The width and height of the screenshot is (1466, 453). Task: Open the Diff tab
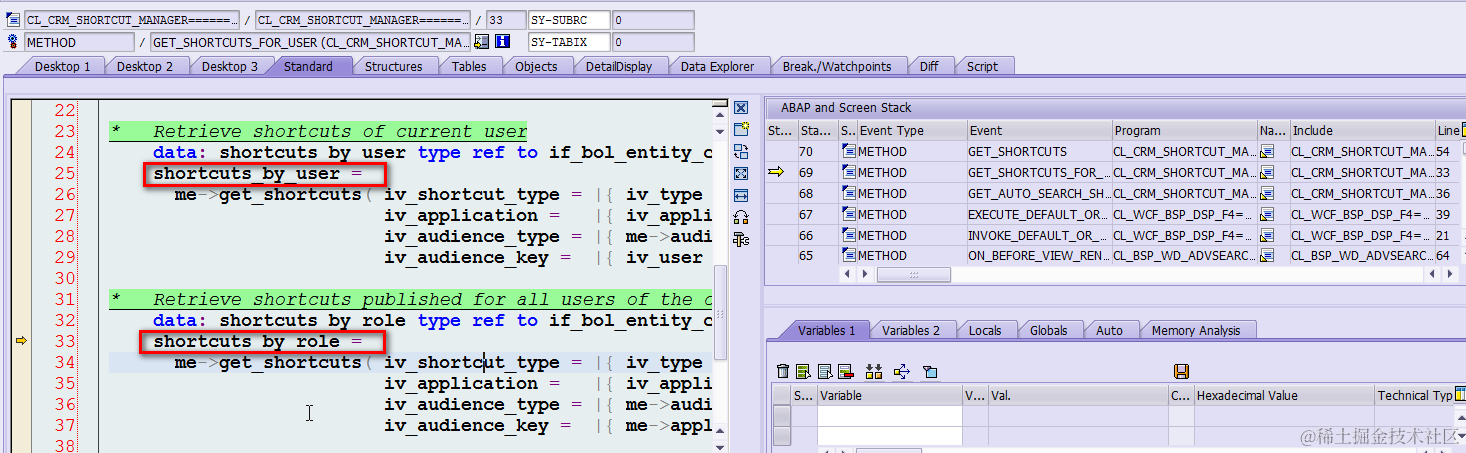(x=929, y=66)
